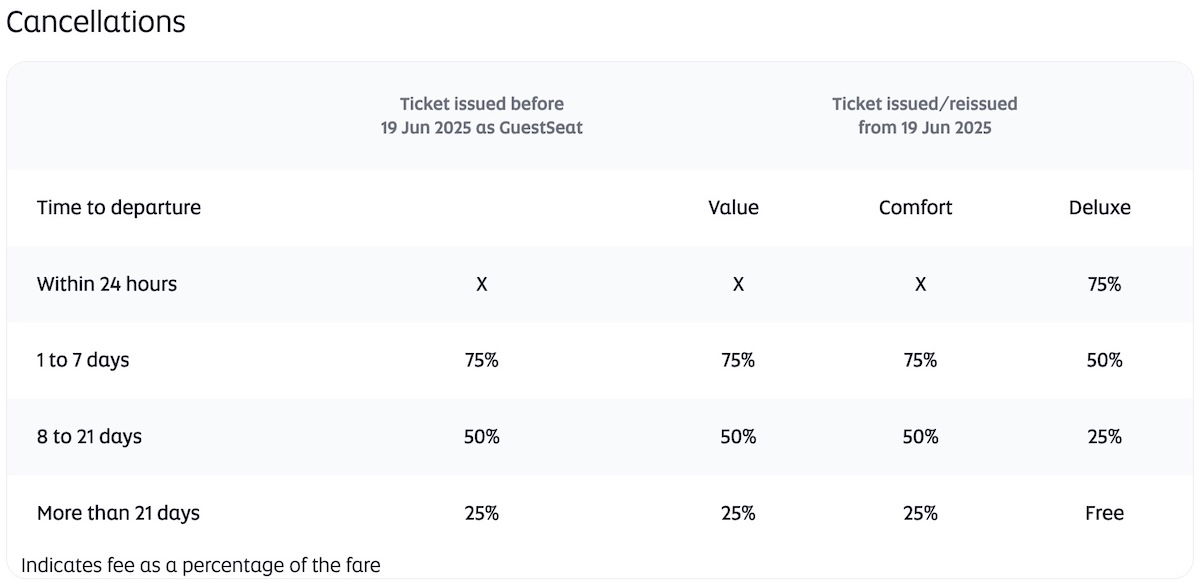Click the GuestSeat 25% cell for more than 21 days
Image resolution: width=1200 pixels, height=586 pixels.
pyautogui.click(x=481, y=513)
